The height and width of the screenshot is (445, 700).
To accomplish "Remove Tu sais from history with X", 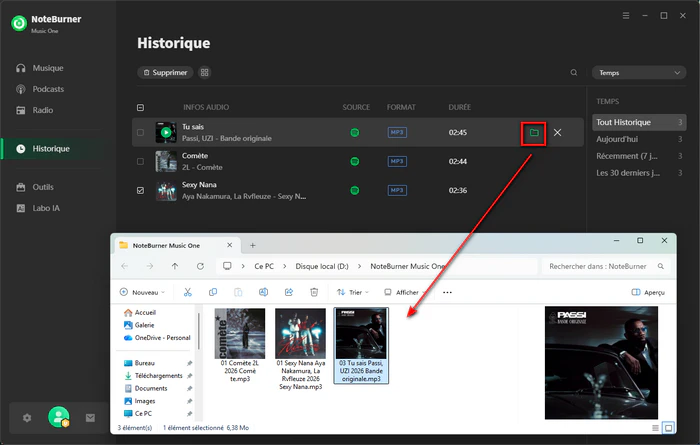I will point(558,133).
